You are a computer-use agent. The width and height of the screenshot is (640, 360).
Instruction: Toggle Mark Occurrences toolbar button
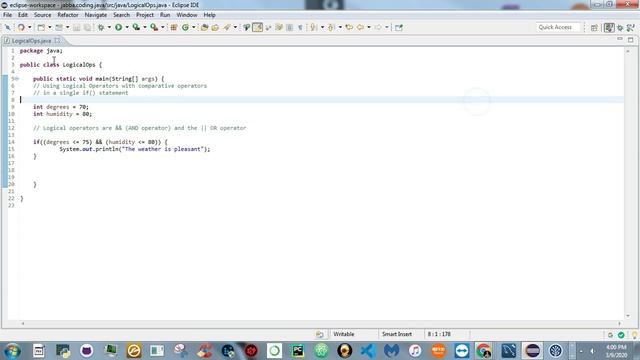[258, 27]
